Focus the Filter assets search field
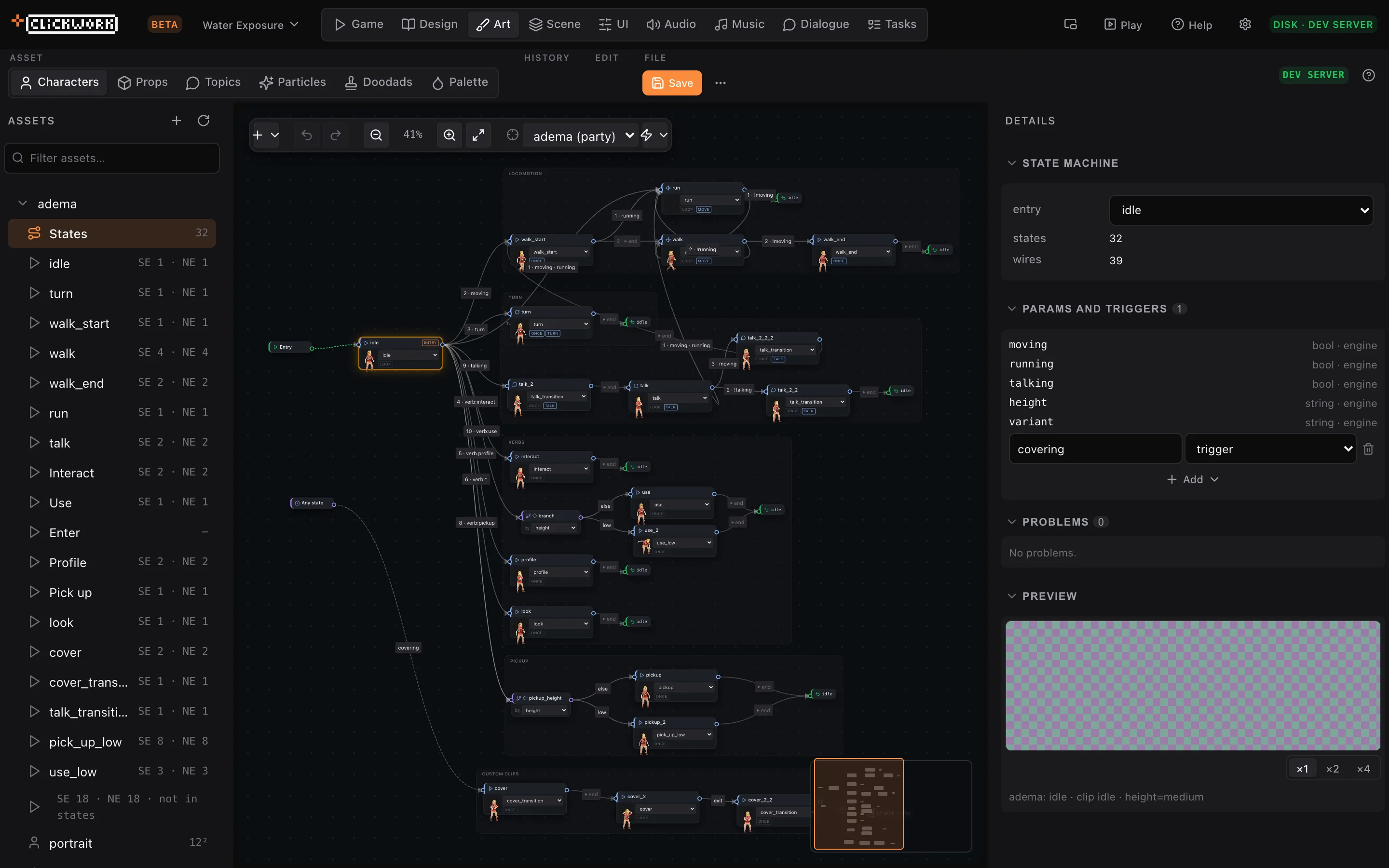Image resolution: width=1389 pixels, height=868 pixels. point(112,158)
